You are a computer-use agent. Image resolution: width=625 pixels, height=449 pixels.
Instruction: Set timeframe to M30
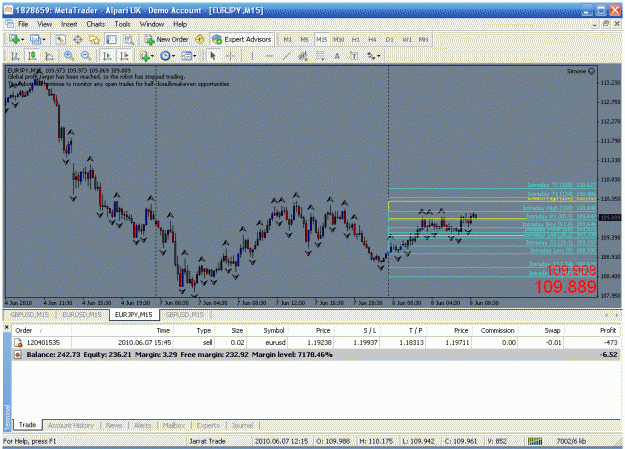point(338,39)
